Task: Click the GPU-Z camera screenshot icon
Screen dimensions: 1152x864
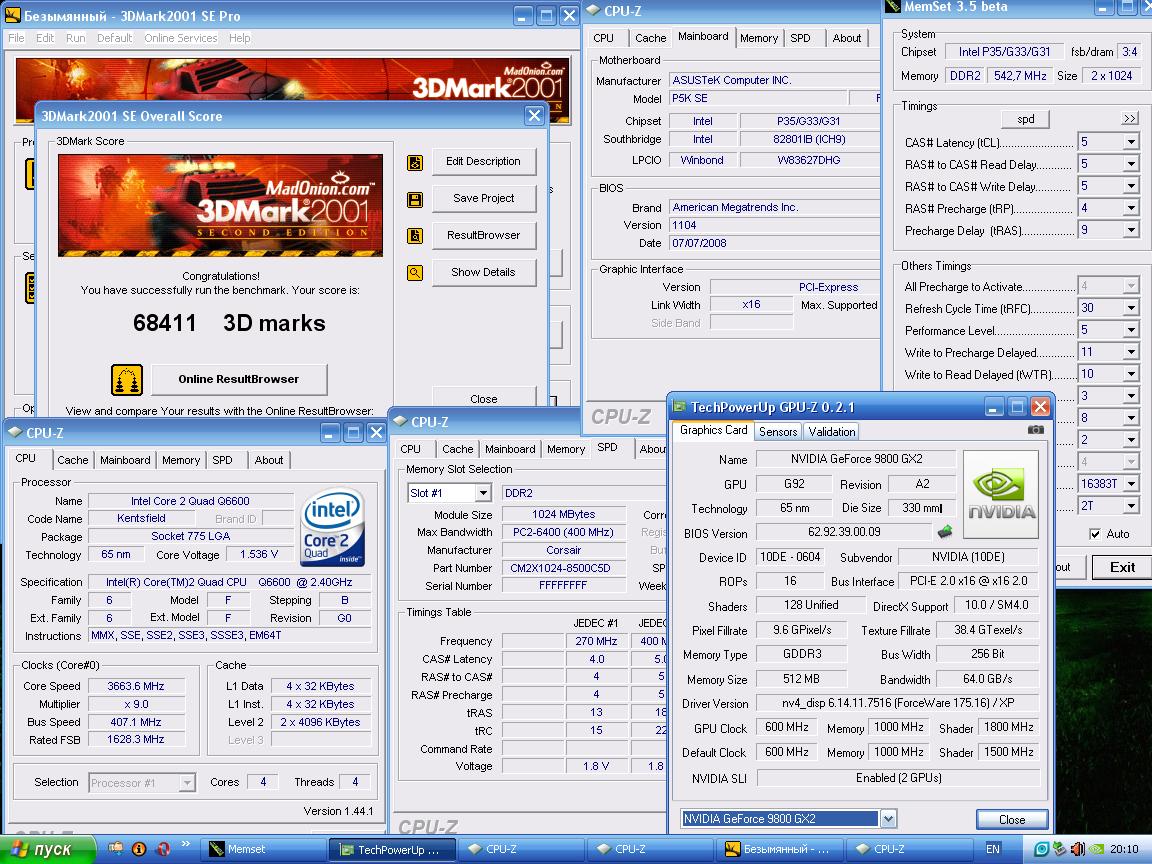Action: pos(1035,430)
